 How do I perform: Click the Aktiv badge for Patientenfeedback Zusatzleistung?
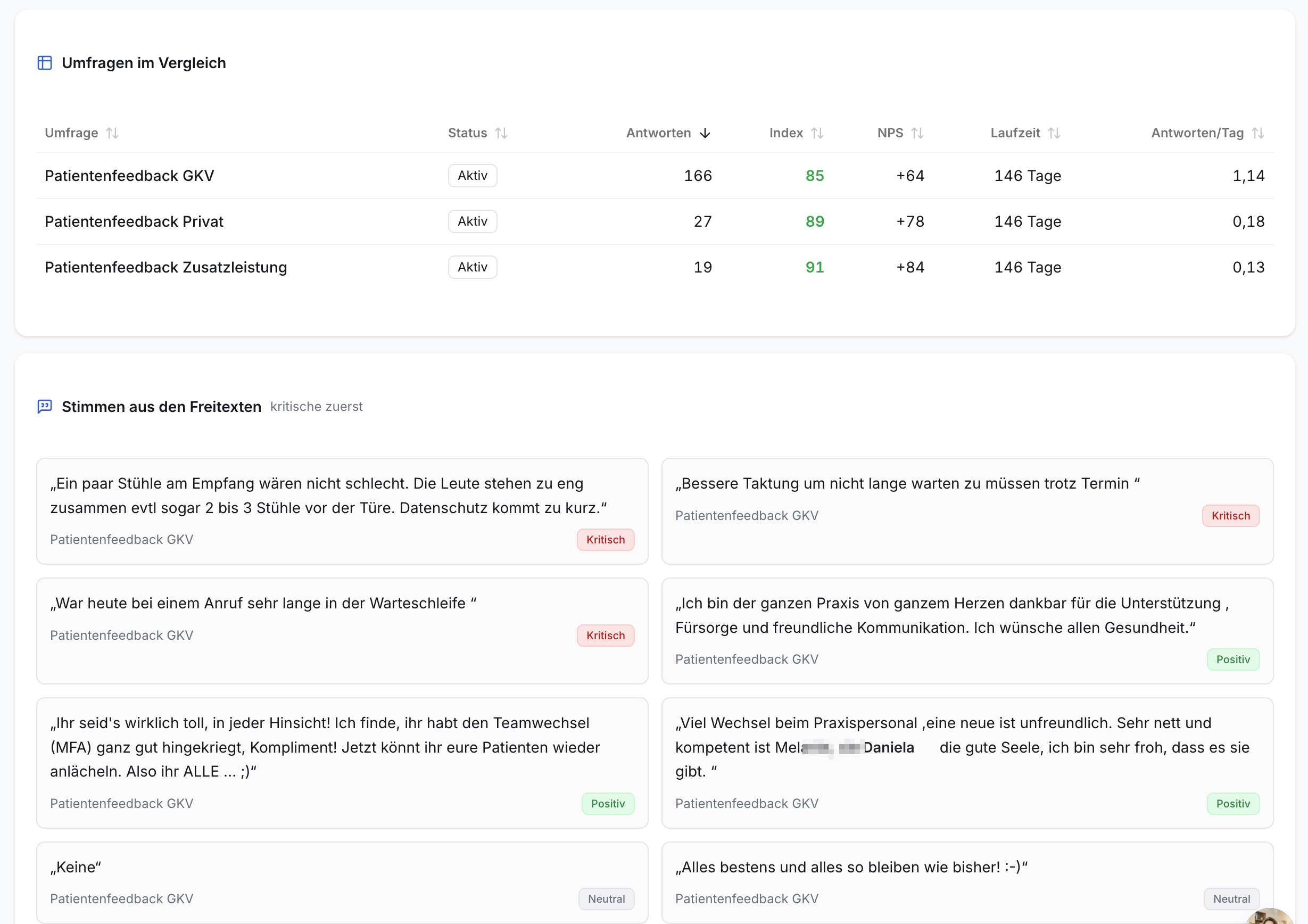(x=472, y=267)
